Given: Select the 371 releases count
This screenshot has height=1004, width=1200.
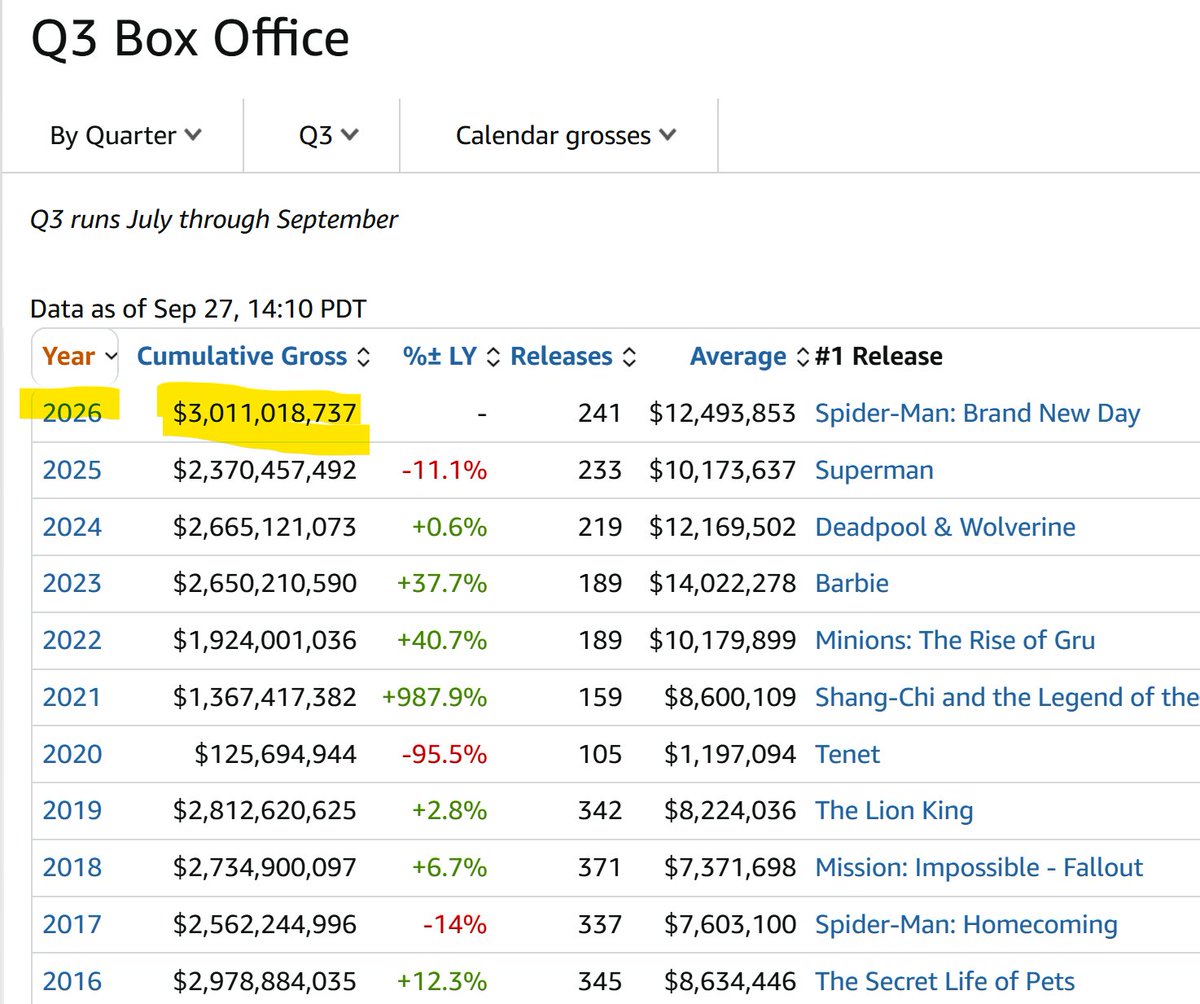Looking at the screenshot, I should [x=600, y=868].
